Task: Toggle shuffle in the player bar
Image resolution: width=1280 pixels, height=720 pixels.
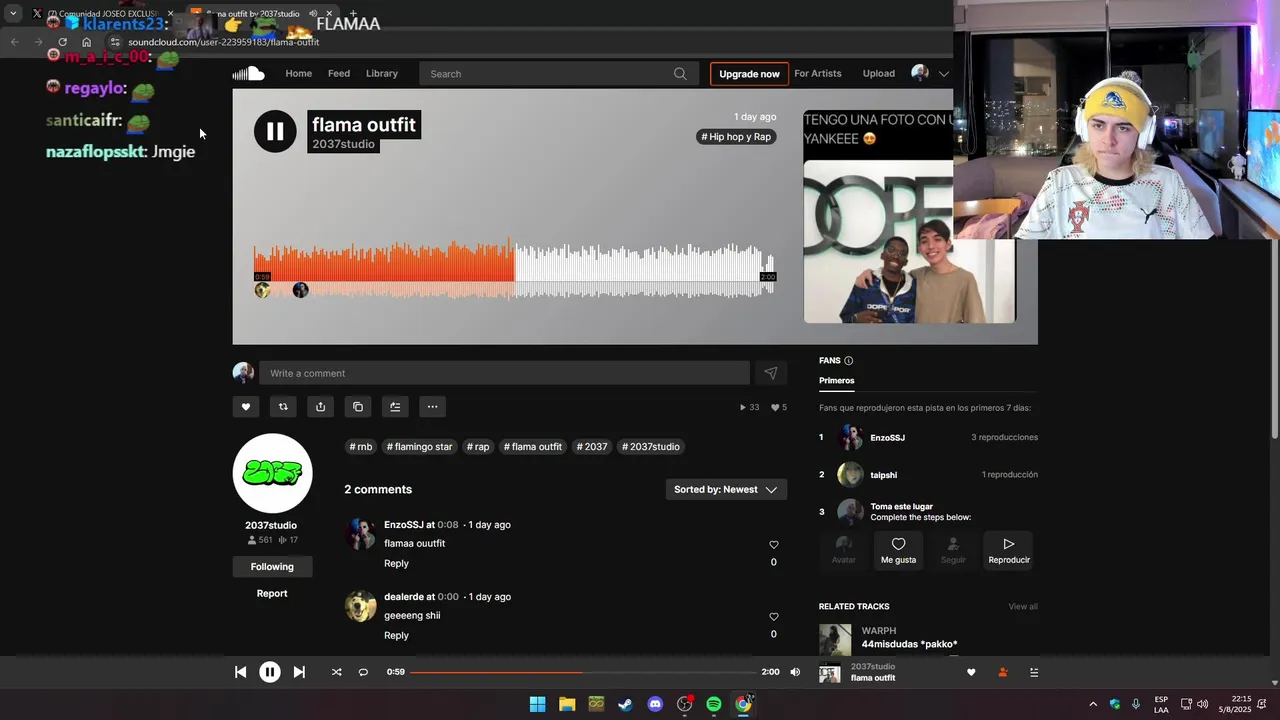Action: [x=336, y=672]
